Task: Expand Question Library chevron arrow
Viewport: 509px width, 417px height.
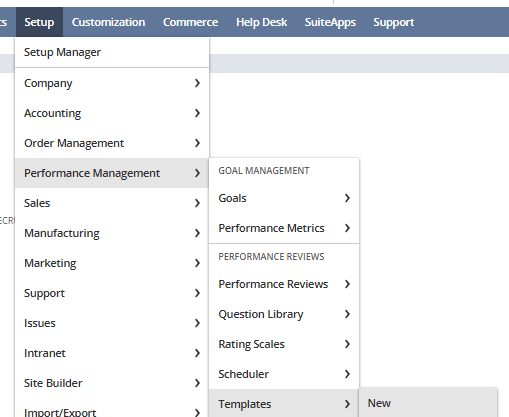Action: pyautogui.click(x=347, y=314)
